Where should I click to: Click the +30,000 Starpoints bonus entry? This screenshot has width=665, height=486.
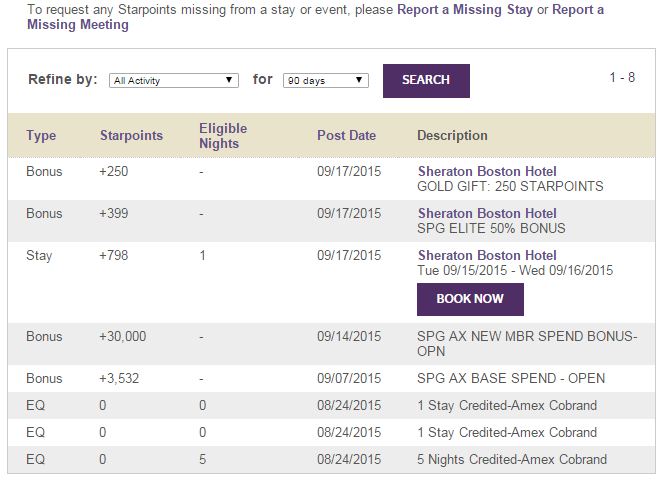pos(122,337)
